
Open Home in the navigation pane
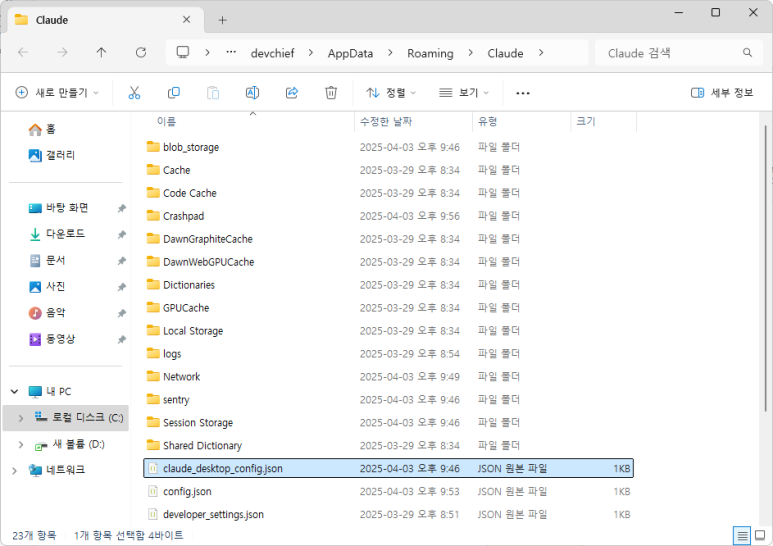click(42, 129)
